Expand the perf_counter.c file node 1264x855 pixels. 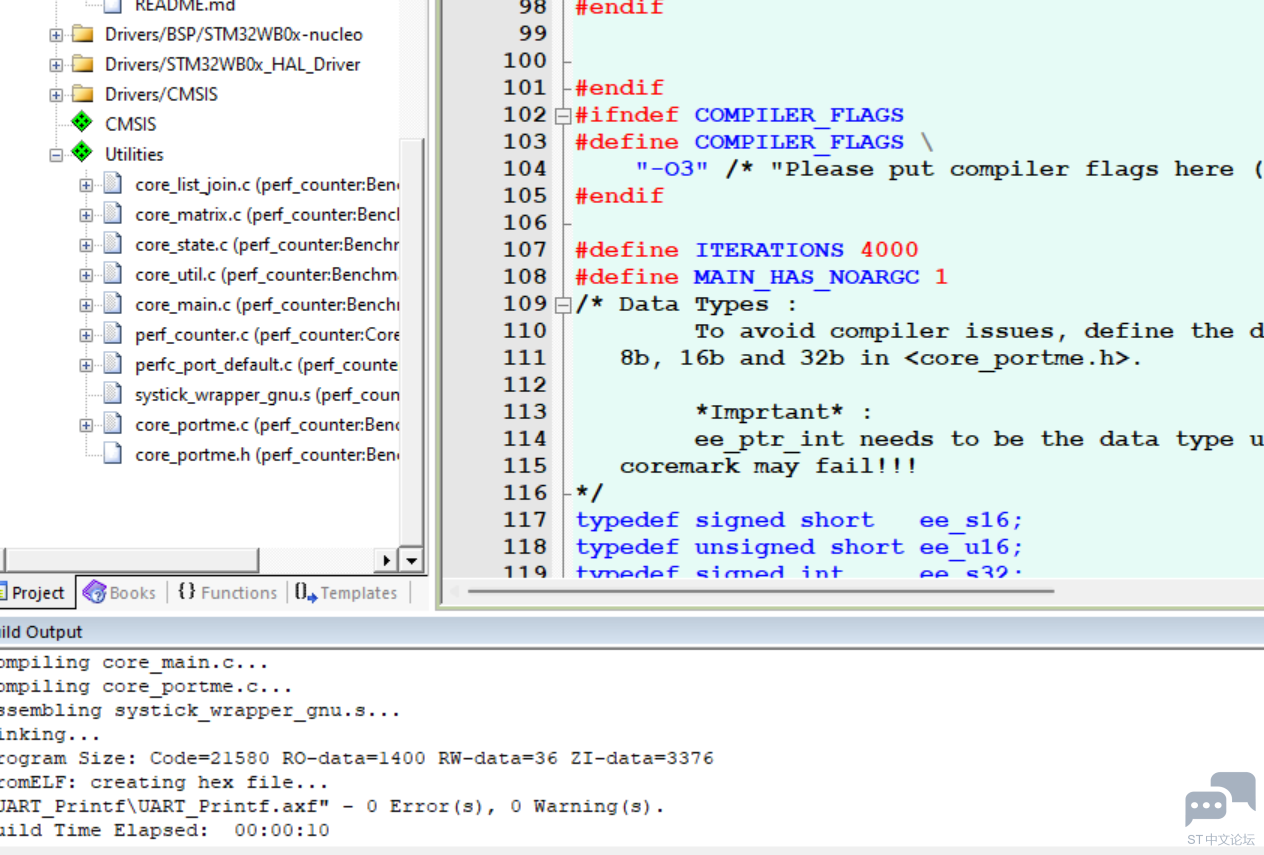(86, 335)
